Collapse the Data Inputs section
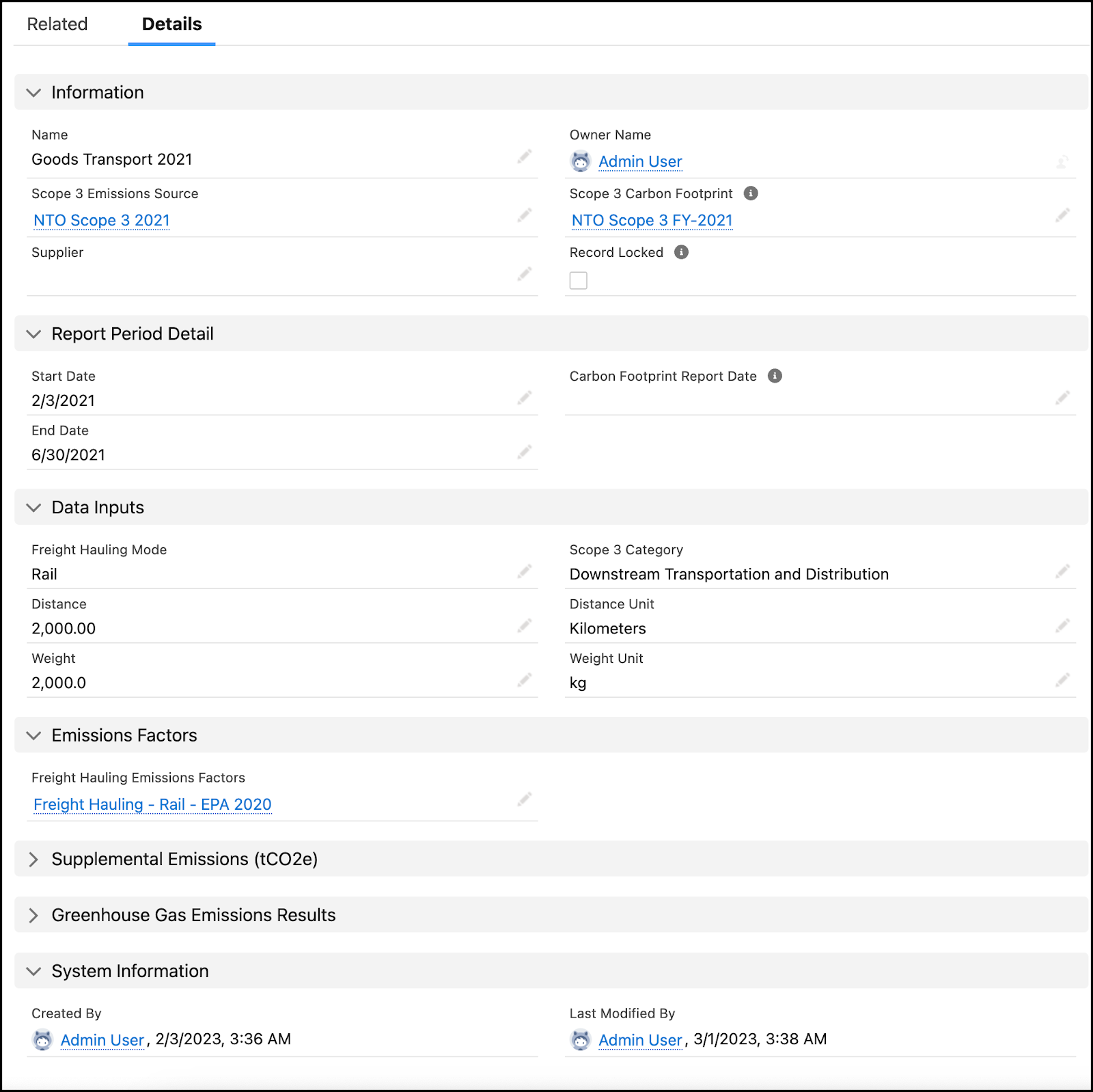 tap(33, 507)
